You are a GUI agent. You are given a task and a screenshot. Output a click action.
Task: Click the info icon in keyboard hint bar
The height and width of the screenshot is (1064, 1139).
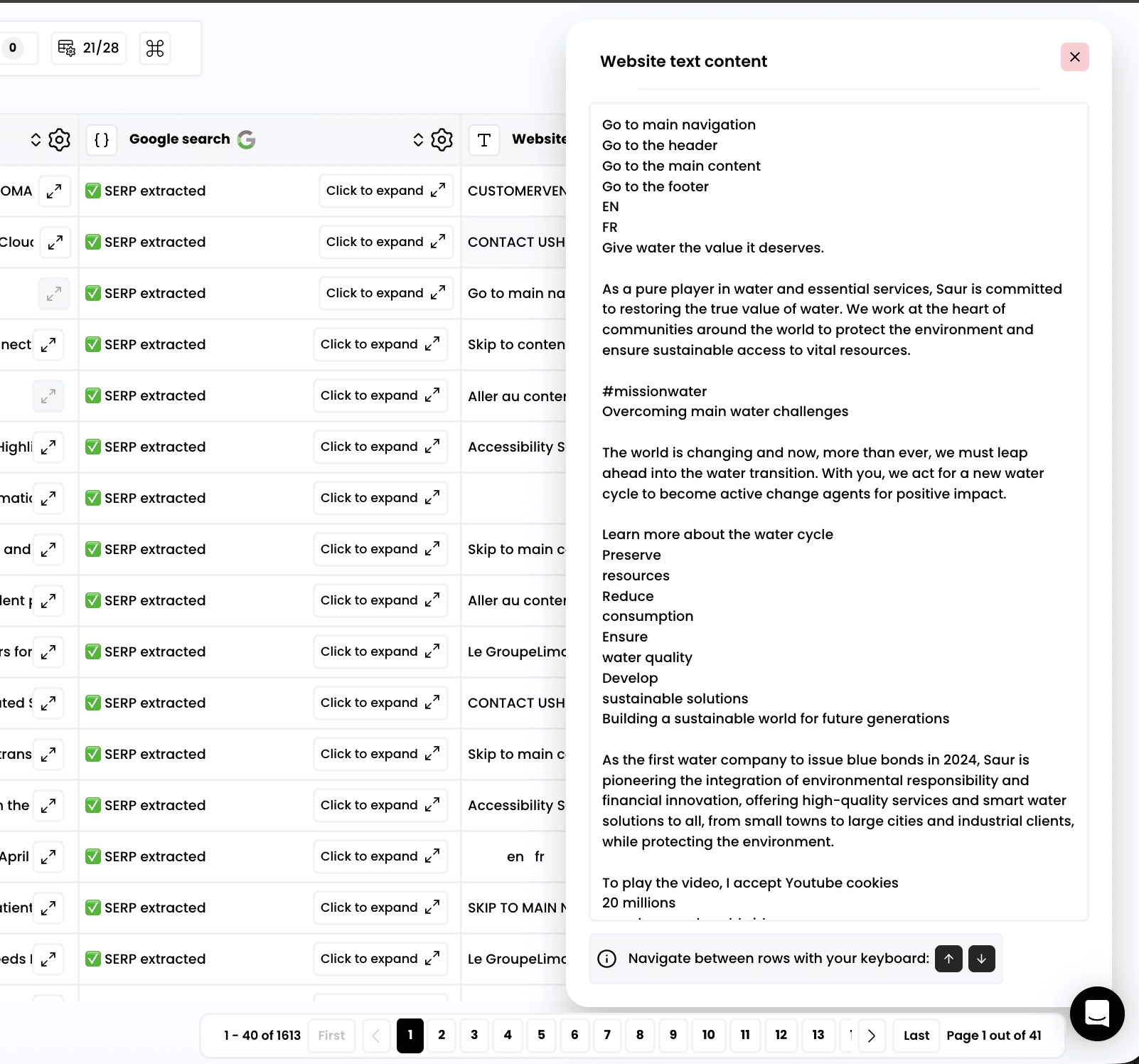(x=606, y=959)
